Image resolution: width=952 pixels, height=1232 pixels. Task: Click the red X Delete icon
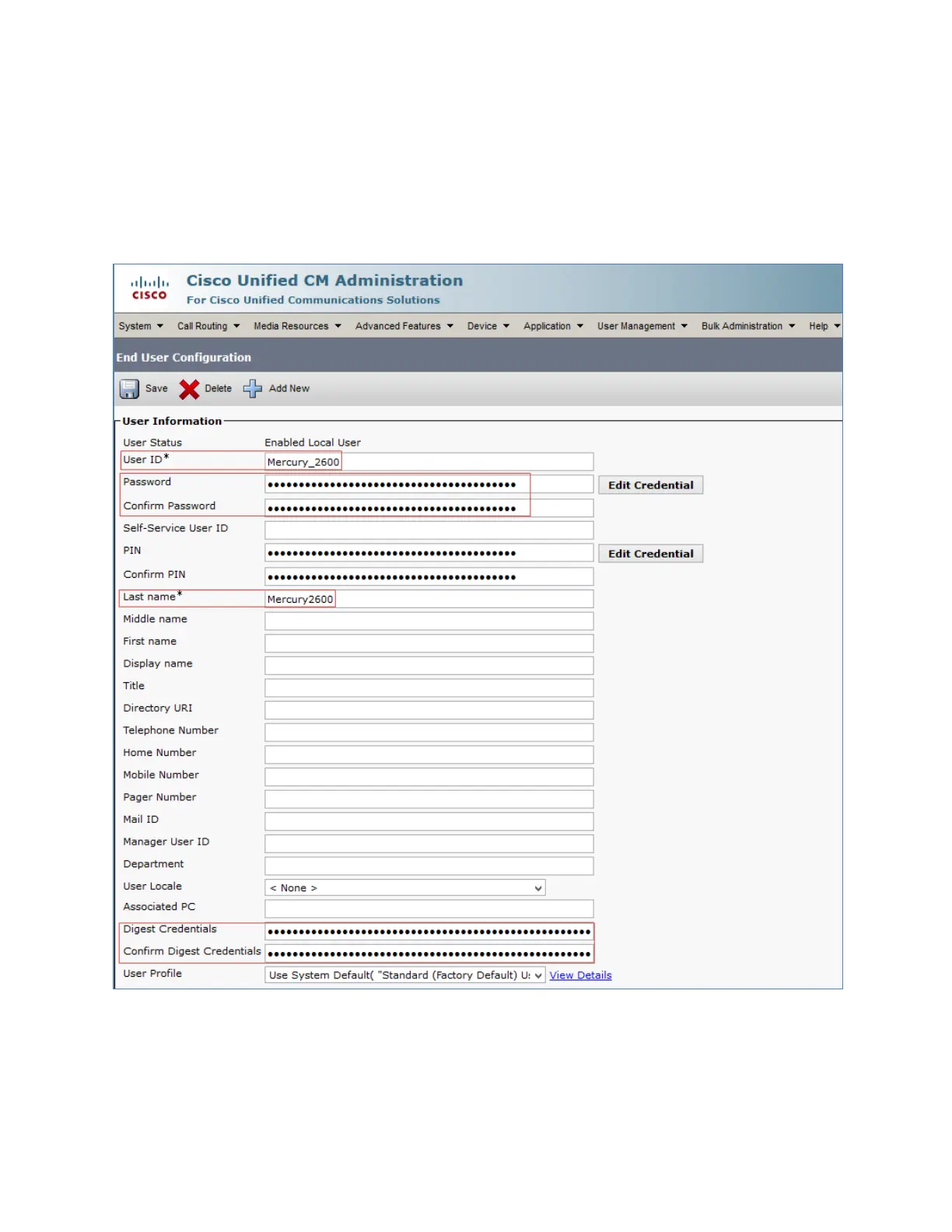[x=189, y=389]
